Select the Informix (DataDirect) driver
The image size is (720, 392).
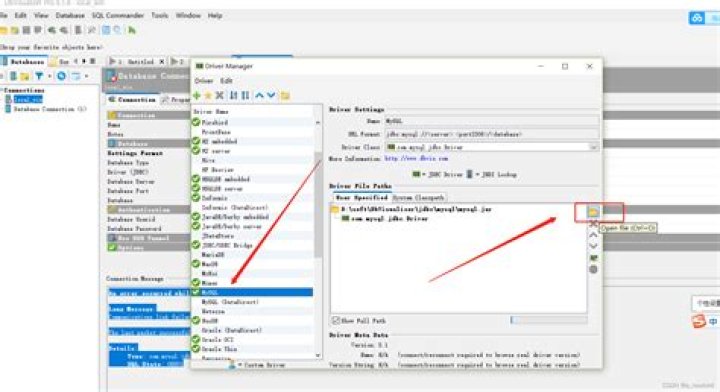coord(235,207)
